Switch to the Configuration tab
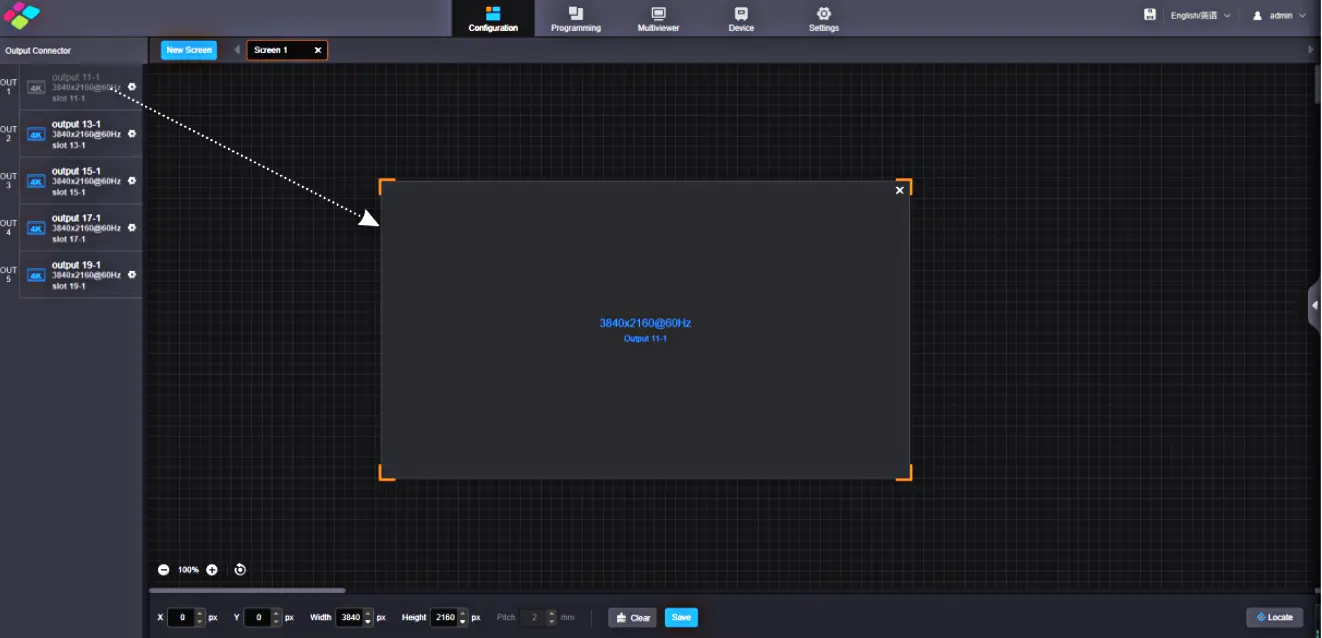The width and height of the screenshot is (1322, 638). pyautogui.click(x=493, y=17)
